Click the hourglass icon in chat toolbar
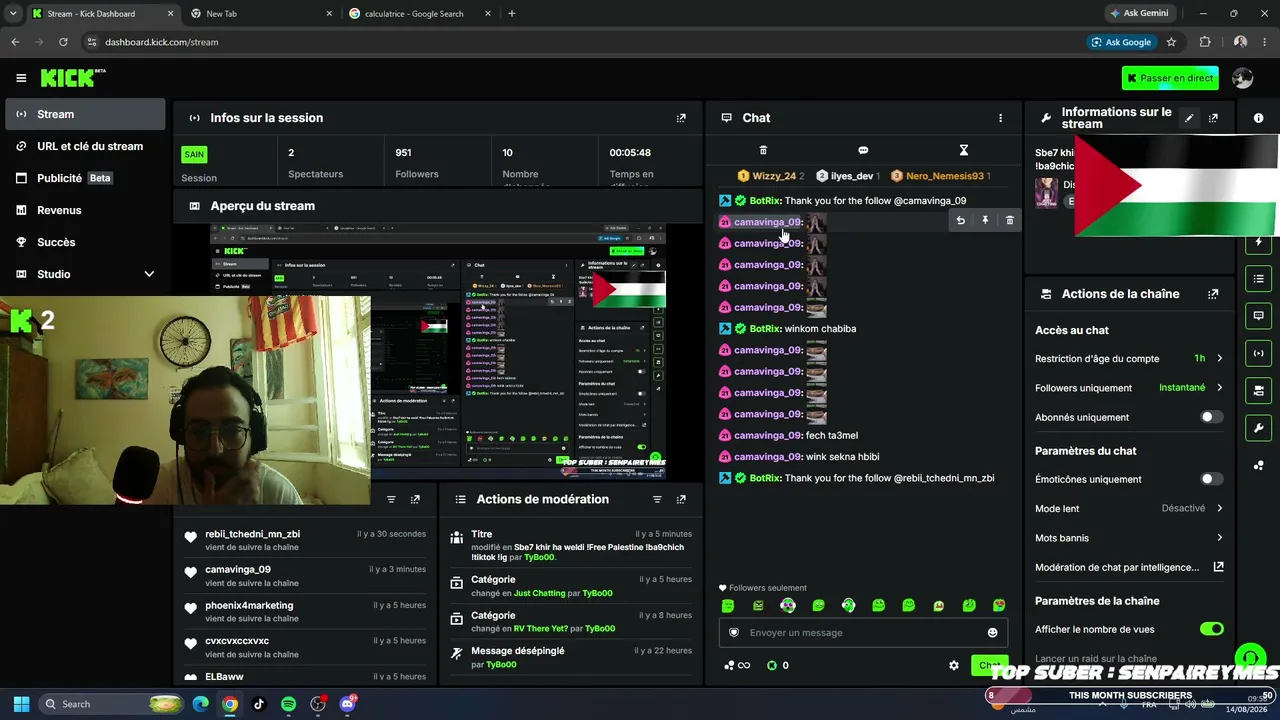The width and height of the screenshot is (1280, 720). click(x=964, y=151)
